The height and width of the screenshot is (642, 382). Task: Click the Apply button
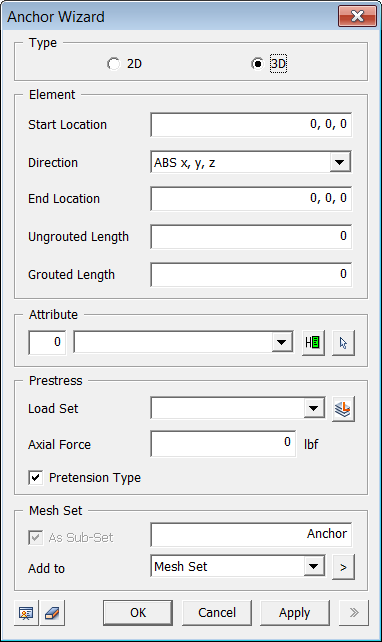(295, 613)
